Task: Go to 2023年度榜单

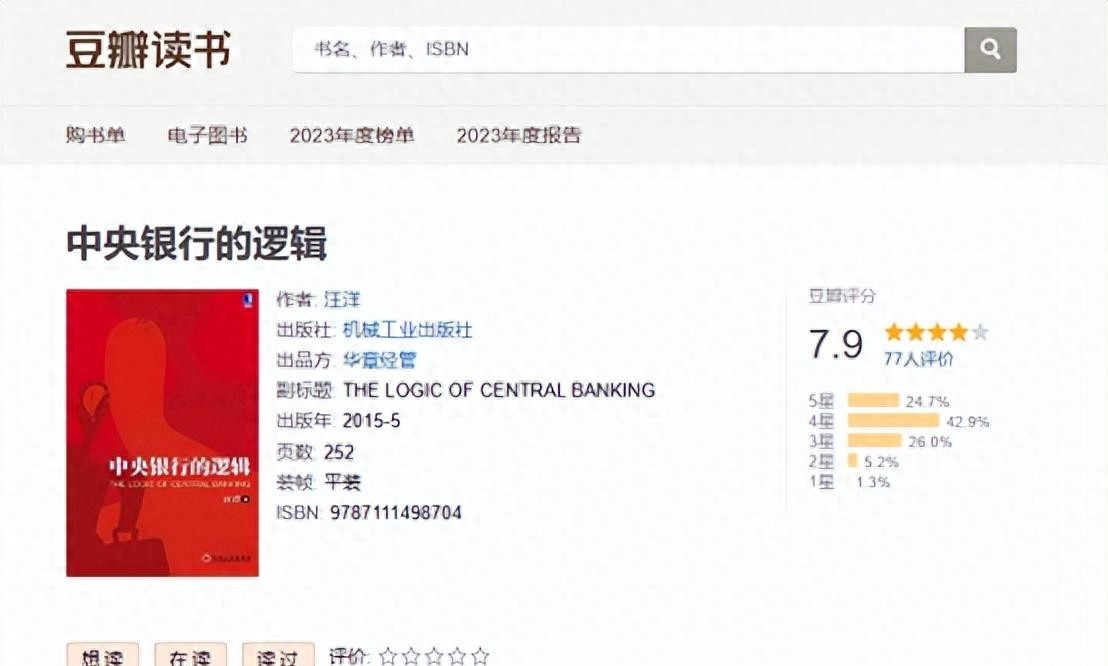Action: coord(351,134)
